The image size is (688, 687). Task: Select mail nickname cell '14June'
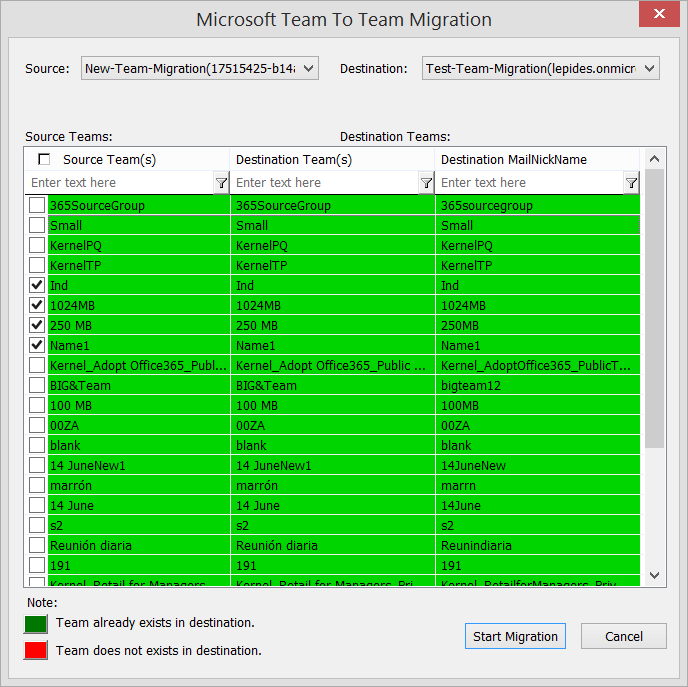coord(538,505)
